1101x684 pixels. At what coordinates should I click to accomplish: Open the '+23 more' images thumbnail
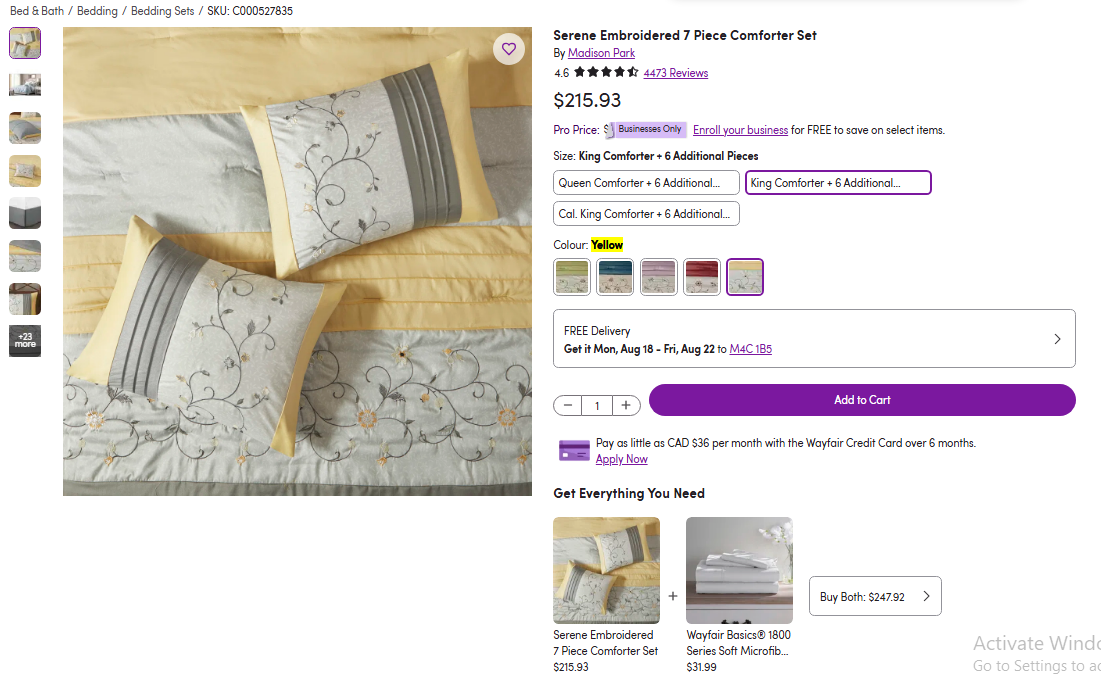tap(25, 341)
